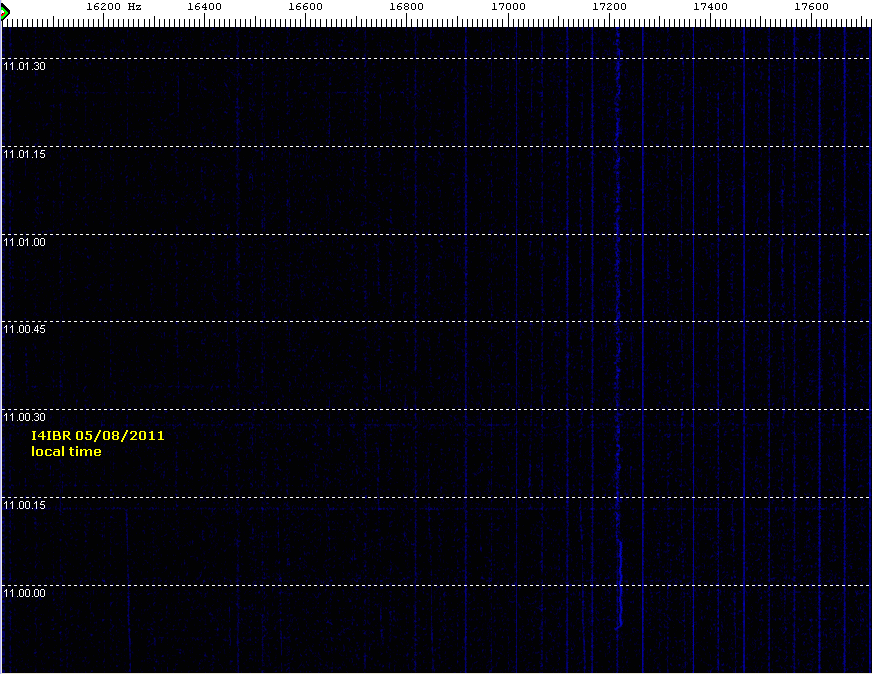Click the 17200 frequency label
872x674 pixels.
(x=609, y=7)
